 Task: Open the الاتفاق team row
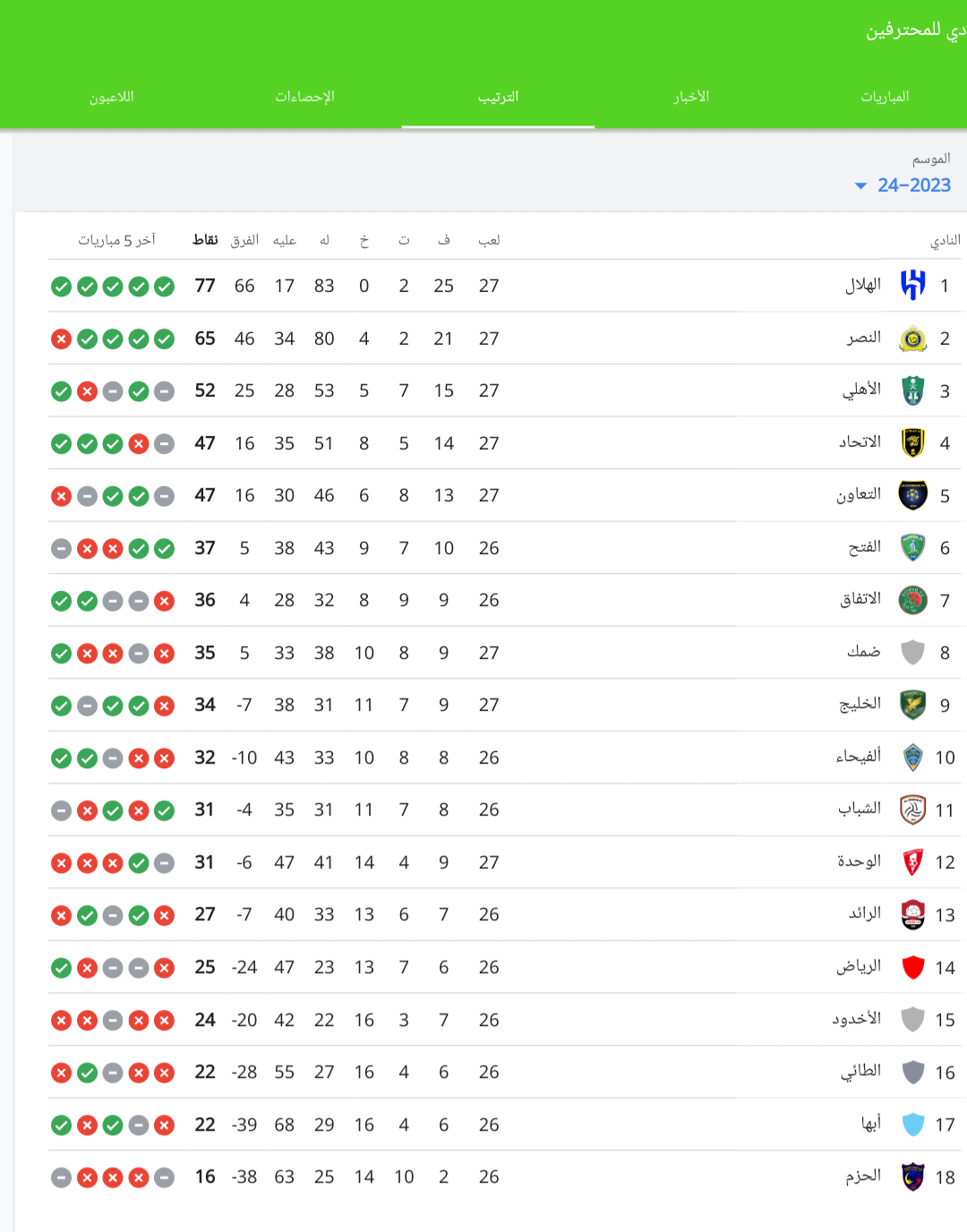506,600
